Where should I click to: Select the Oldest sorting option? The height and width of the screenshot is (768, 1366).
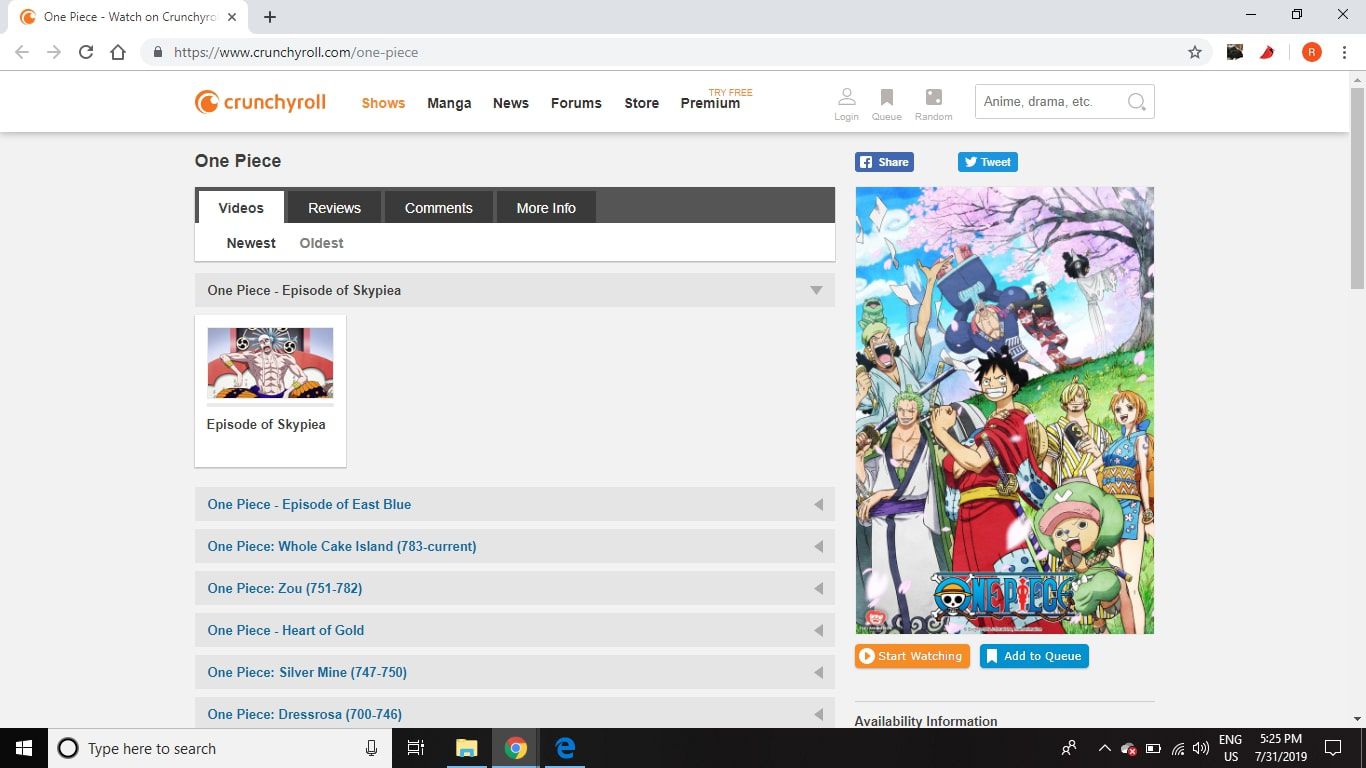coord(321,243)
